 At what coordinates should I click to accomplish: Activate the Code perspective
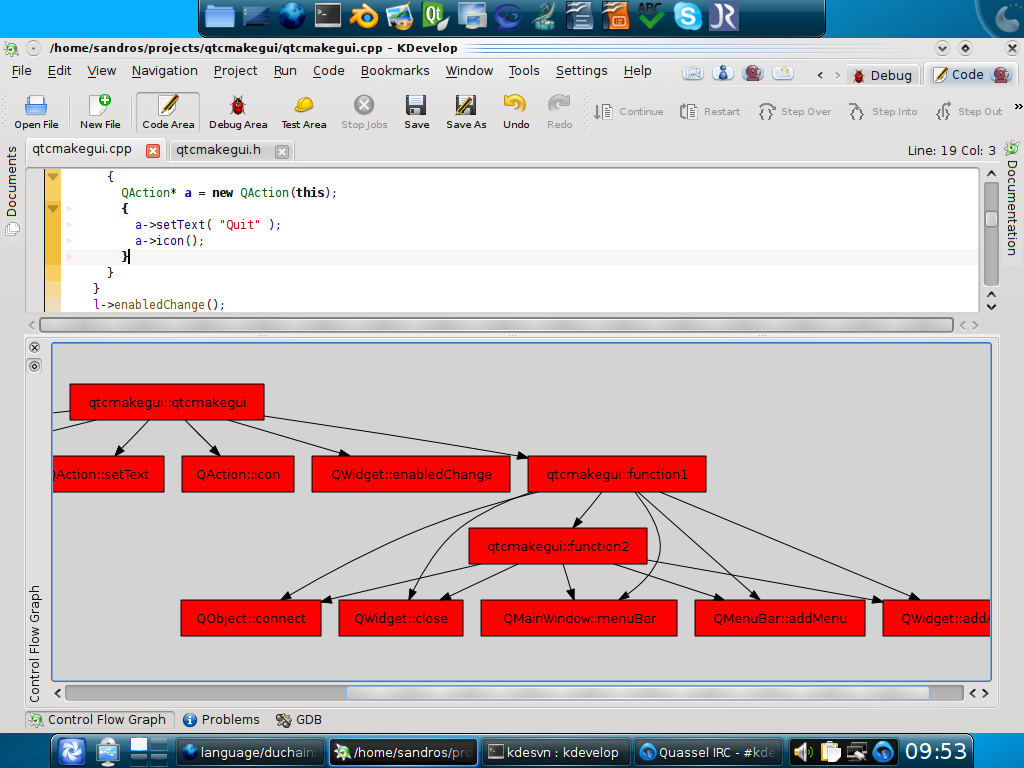click(x=962, y=75)
